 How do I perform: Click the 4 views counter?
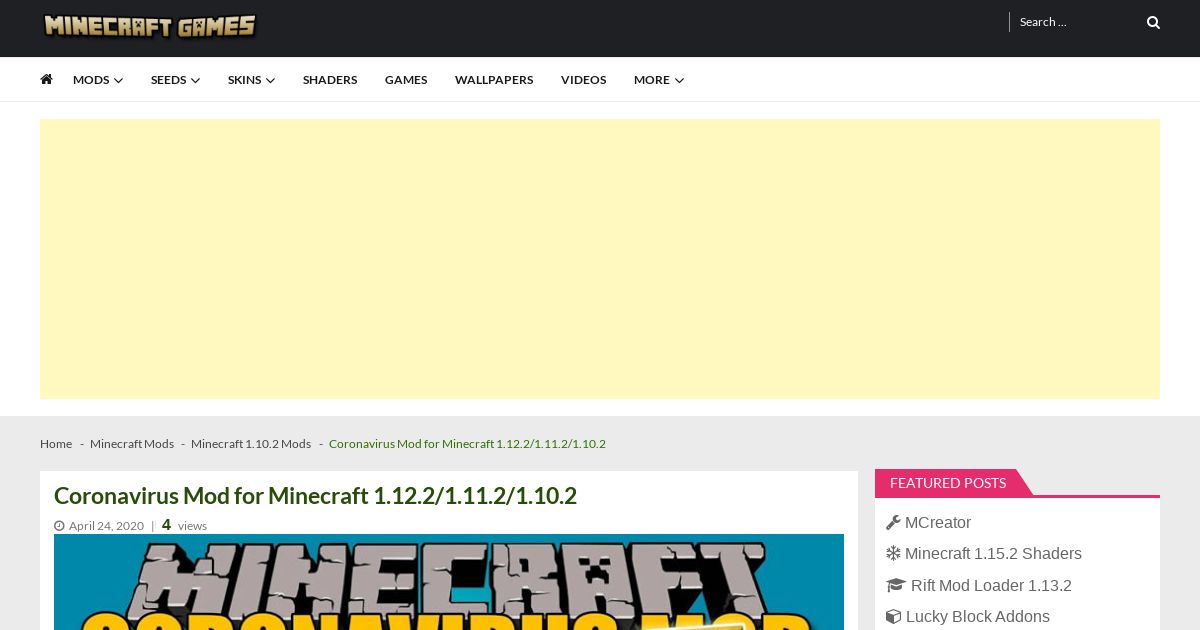pyautogui.click(x=184, y=525)
